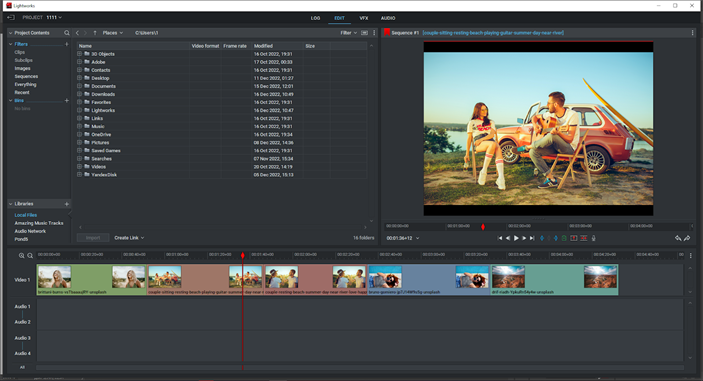
Task: Jump to the previous cut in the viewer
Action: 500,238
